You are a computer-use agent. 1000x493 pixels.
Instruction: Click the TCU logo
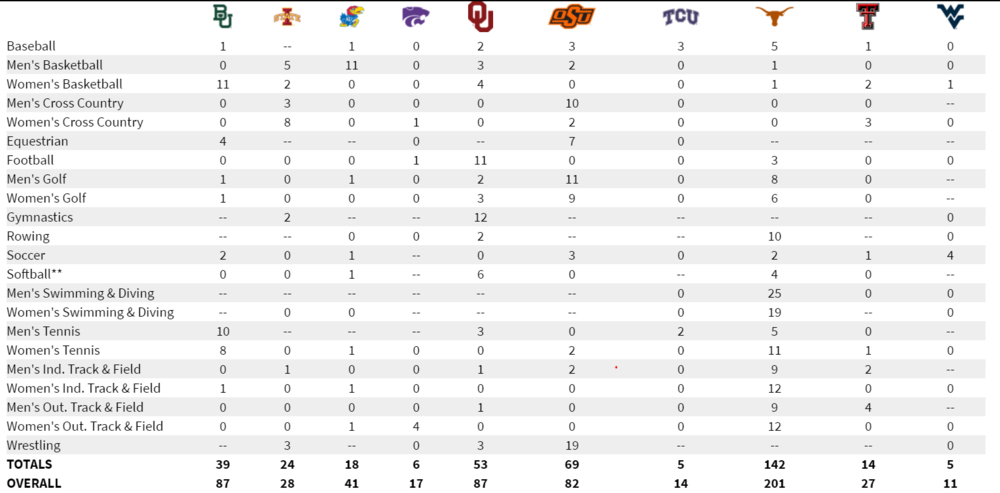tap(681, 17)
